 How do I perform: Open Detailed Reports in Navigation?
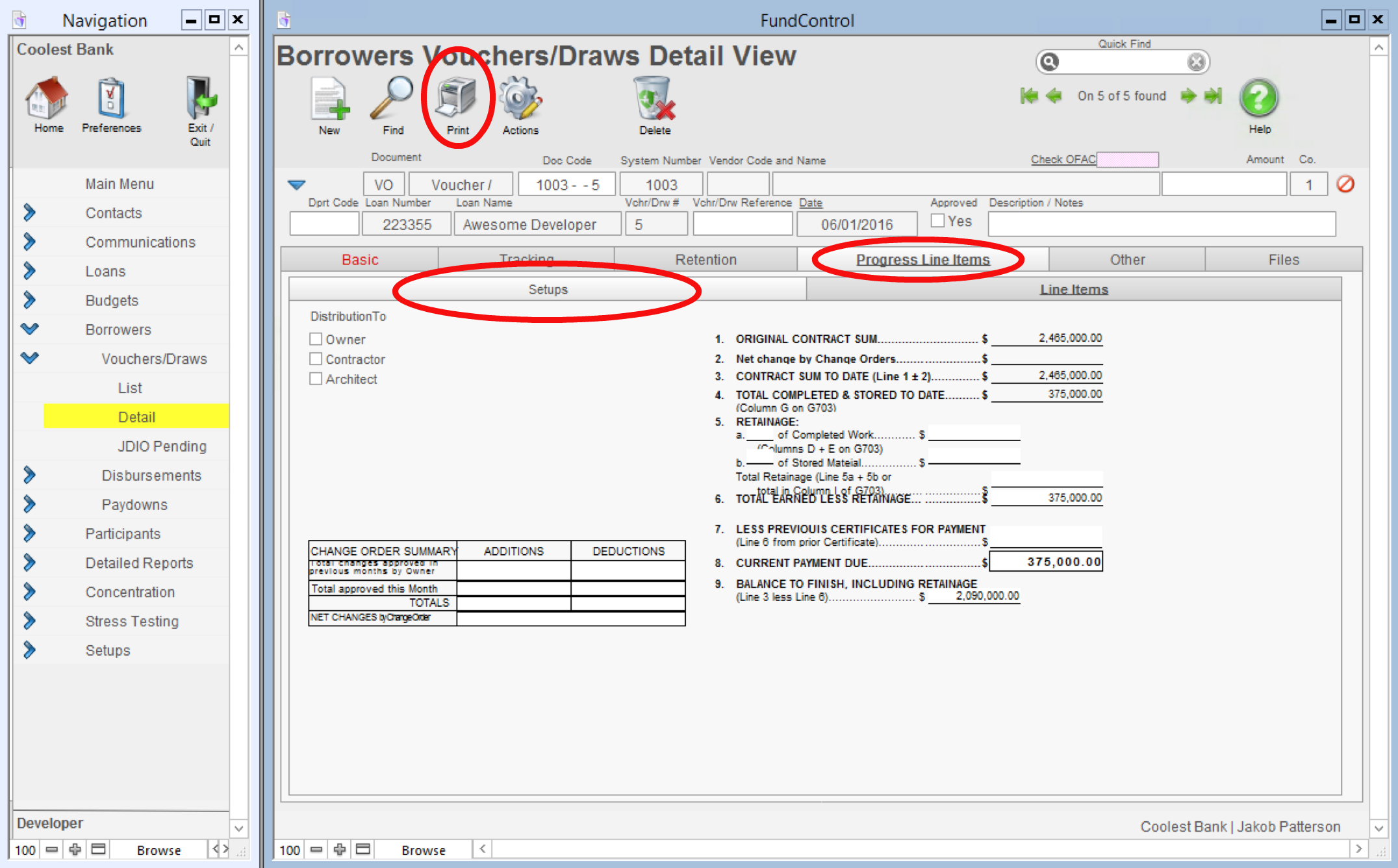tap(139, 563)
